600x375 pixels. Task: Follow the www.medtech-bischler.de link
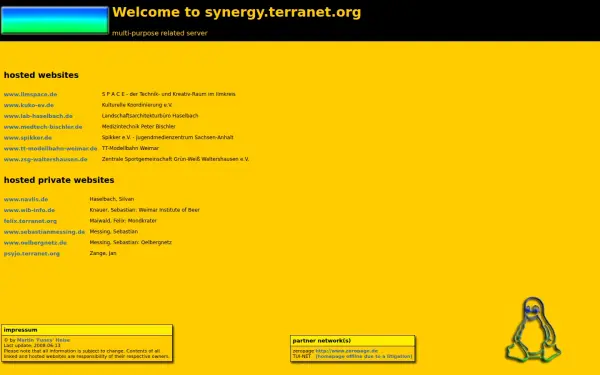click(43, 127)
